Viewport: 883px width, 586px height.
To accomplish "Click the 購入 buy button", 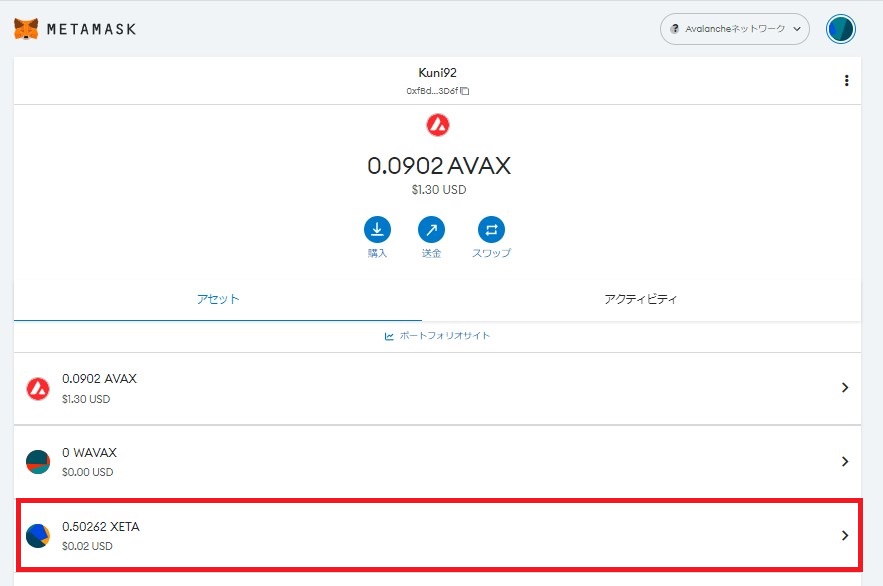I will tap(377, 237).
